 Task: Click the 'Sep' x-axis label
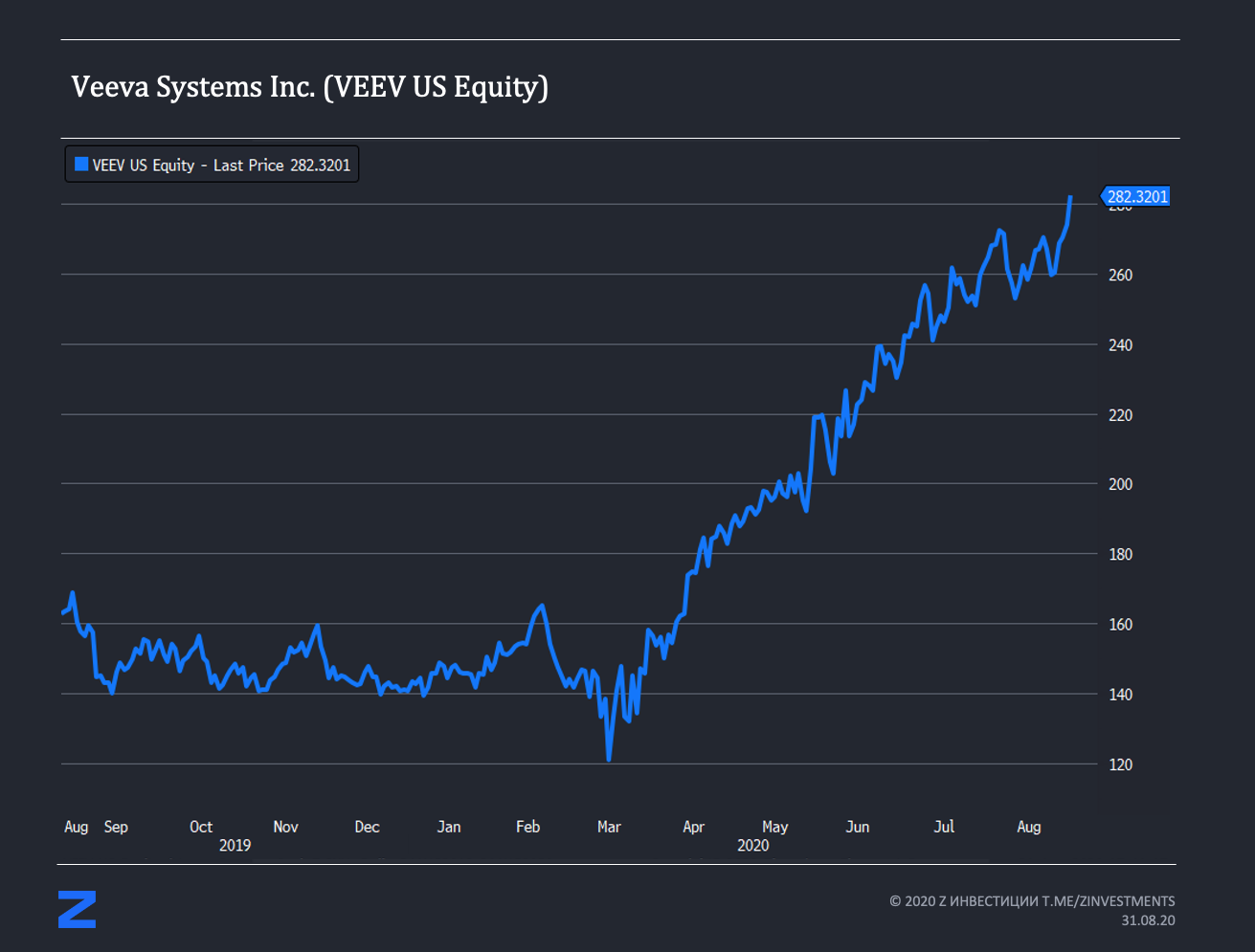click(x=116, y=827)
